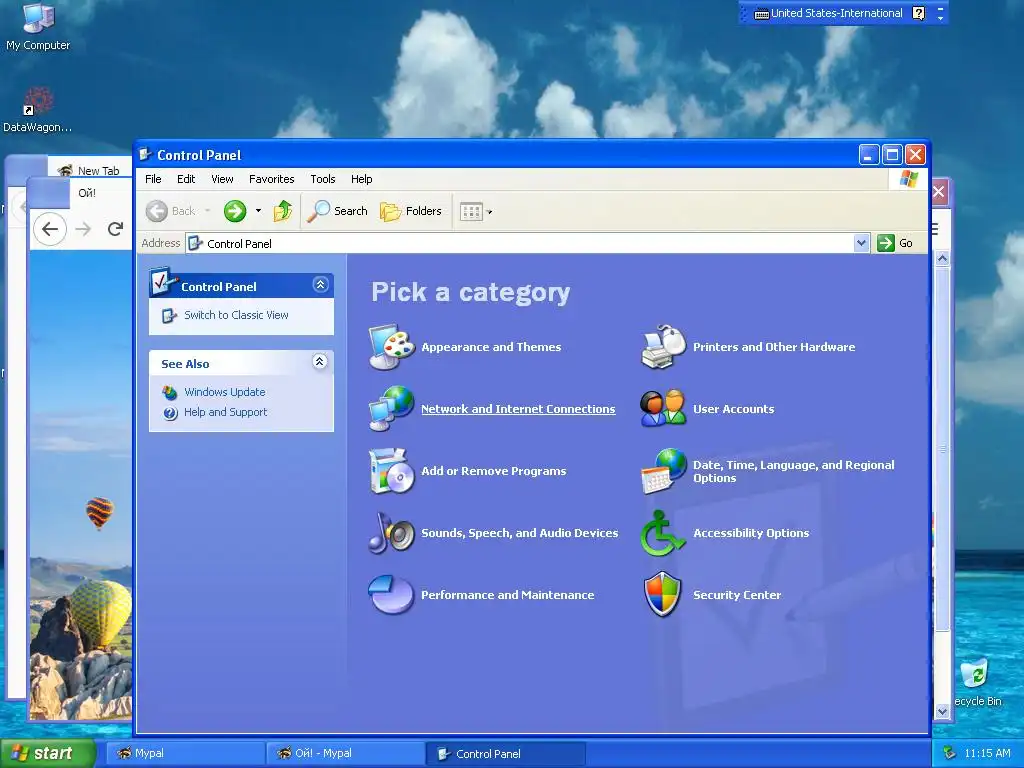
Task: Click the Security Center text link
Action: (737, 595)
